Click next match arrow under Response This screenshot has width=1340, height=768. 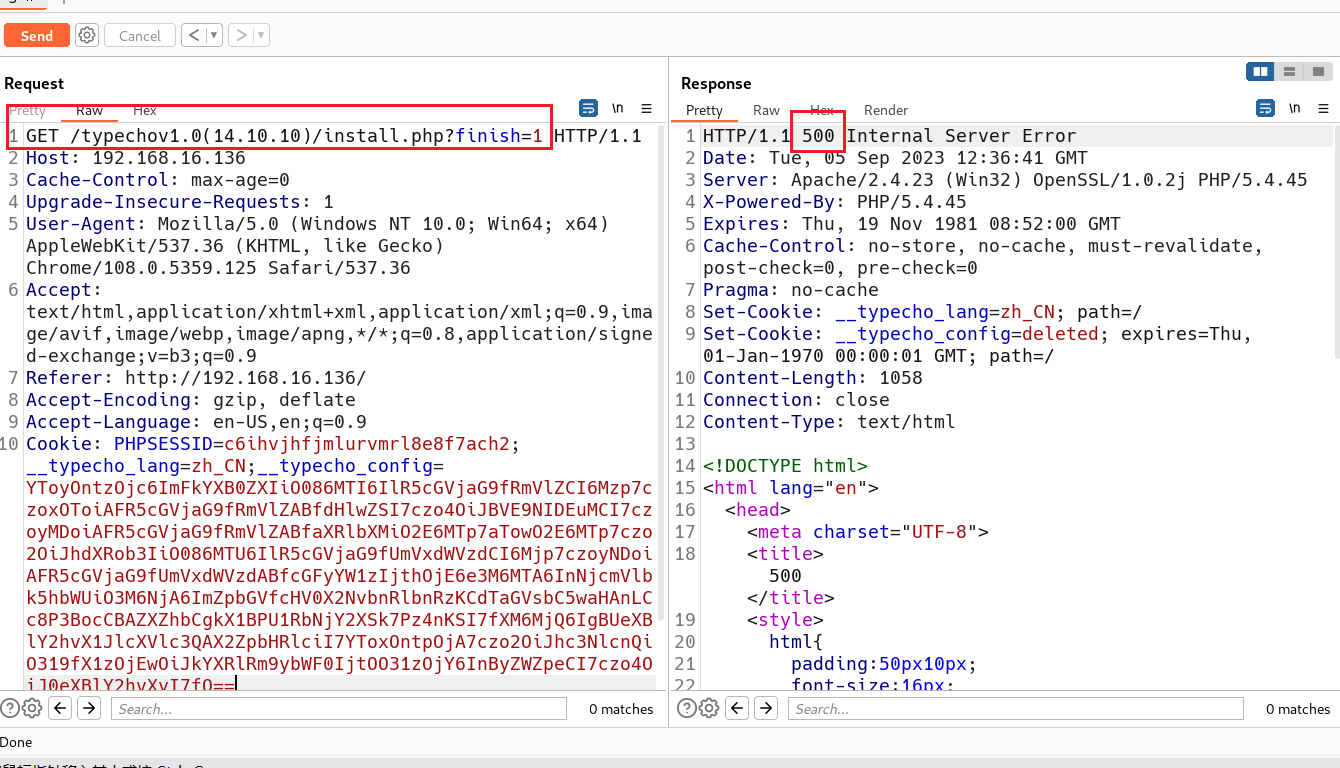766,708
